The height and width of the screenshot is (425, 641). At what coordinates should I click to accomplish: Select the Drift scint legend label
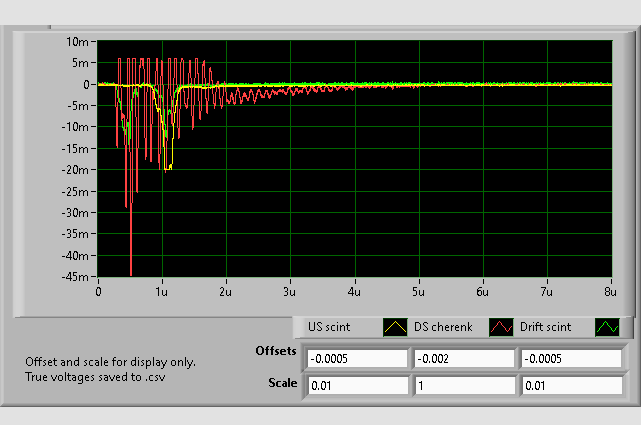[547, 327]
